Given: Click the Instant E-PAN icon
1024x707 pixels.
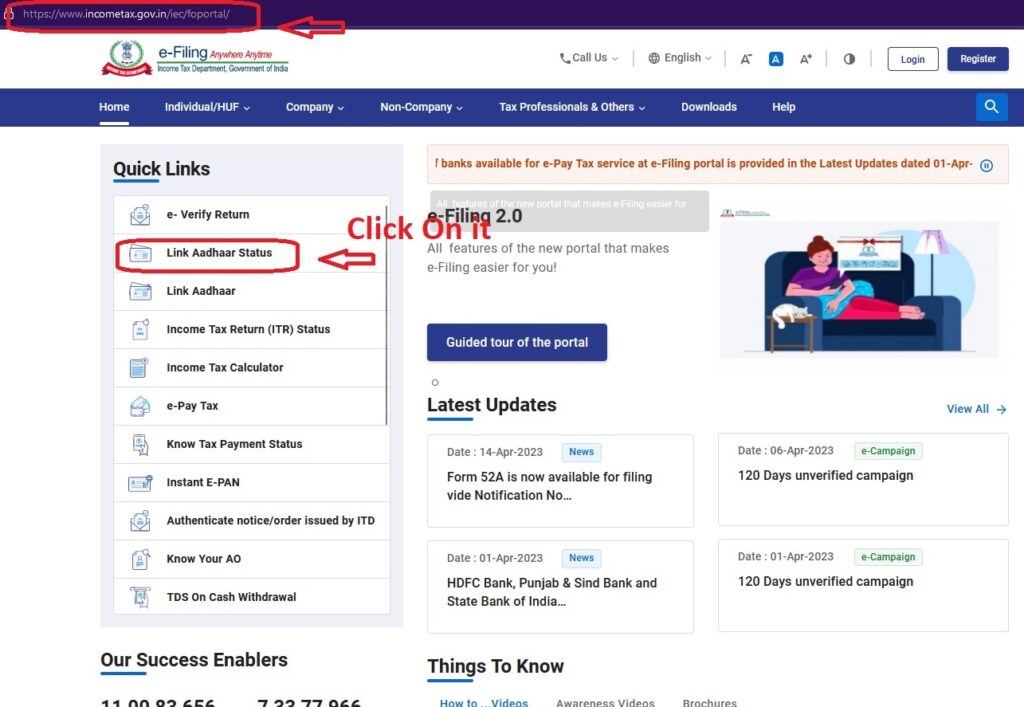Looking at the screenshot, I should click(x=140, y=483).
